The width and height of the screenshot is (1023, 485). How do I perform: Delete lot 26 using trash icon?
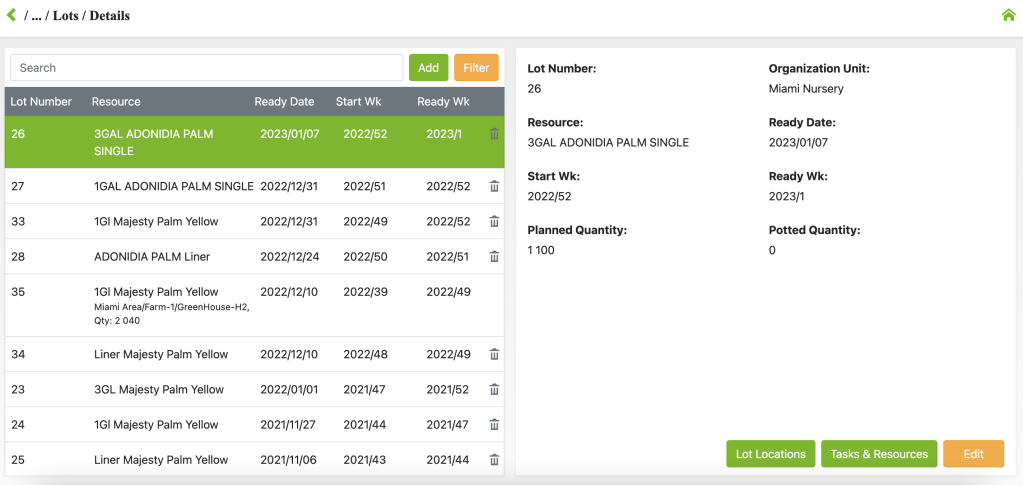[494, 134]
